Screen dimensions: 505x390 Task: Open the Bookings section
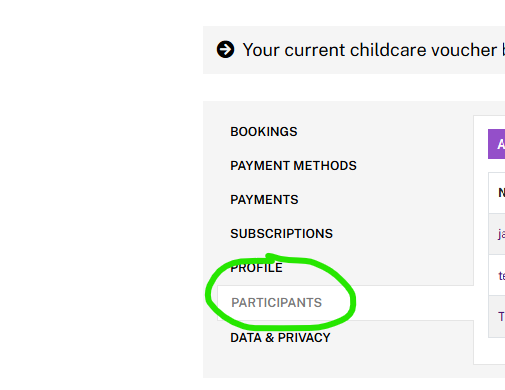pos(264,132)
